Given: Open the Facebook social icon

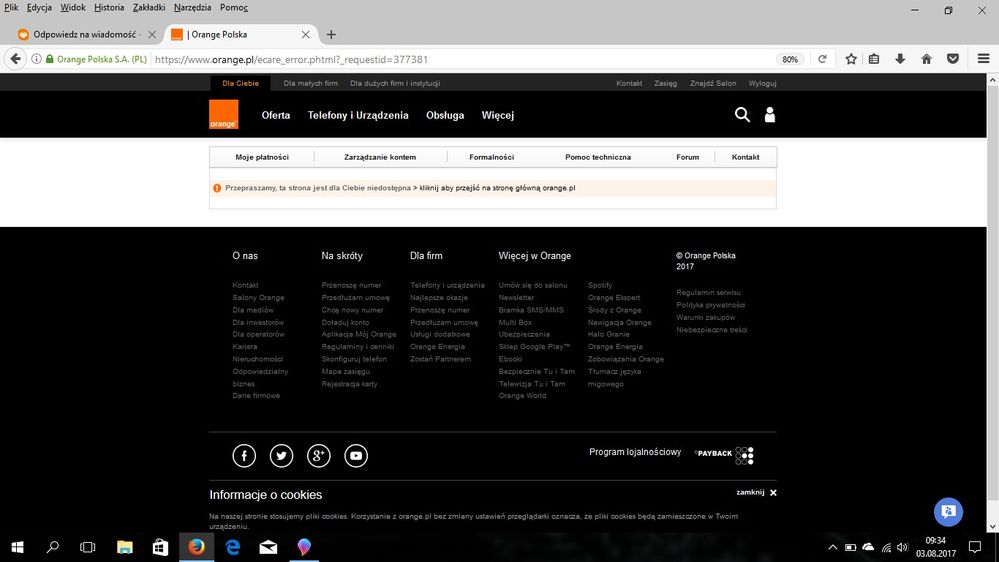Looking at the screenshot, I should click(x=244, y=456).
